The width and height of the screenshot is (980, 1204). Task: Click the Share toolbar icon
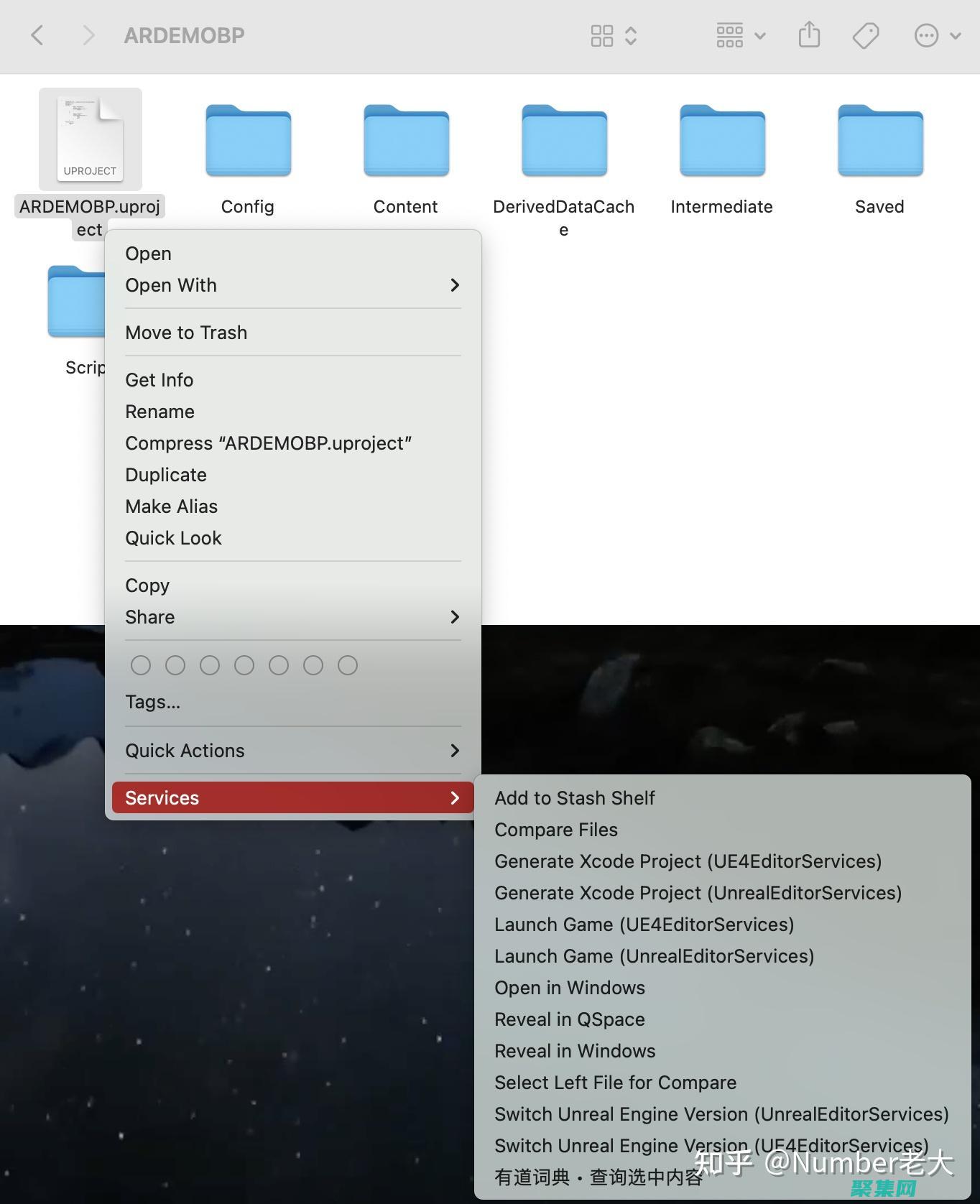pyautogui.click(x=809, y=35)
